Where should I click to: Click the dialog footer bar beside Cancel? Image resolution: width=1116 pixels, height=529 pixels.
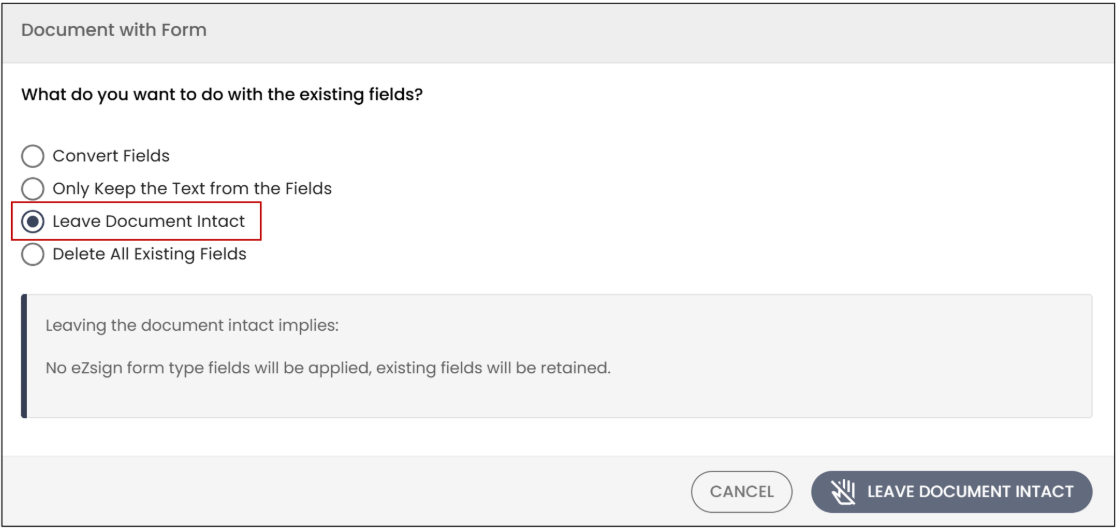click(x=342, y=492)
